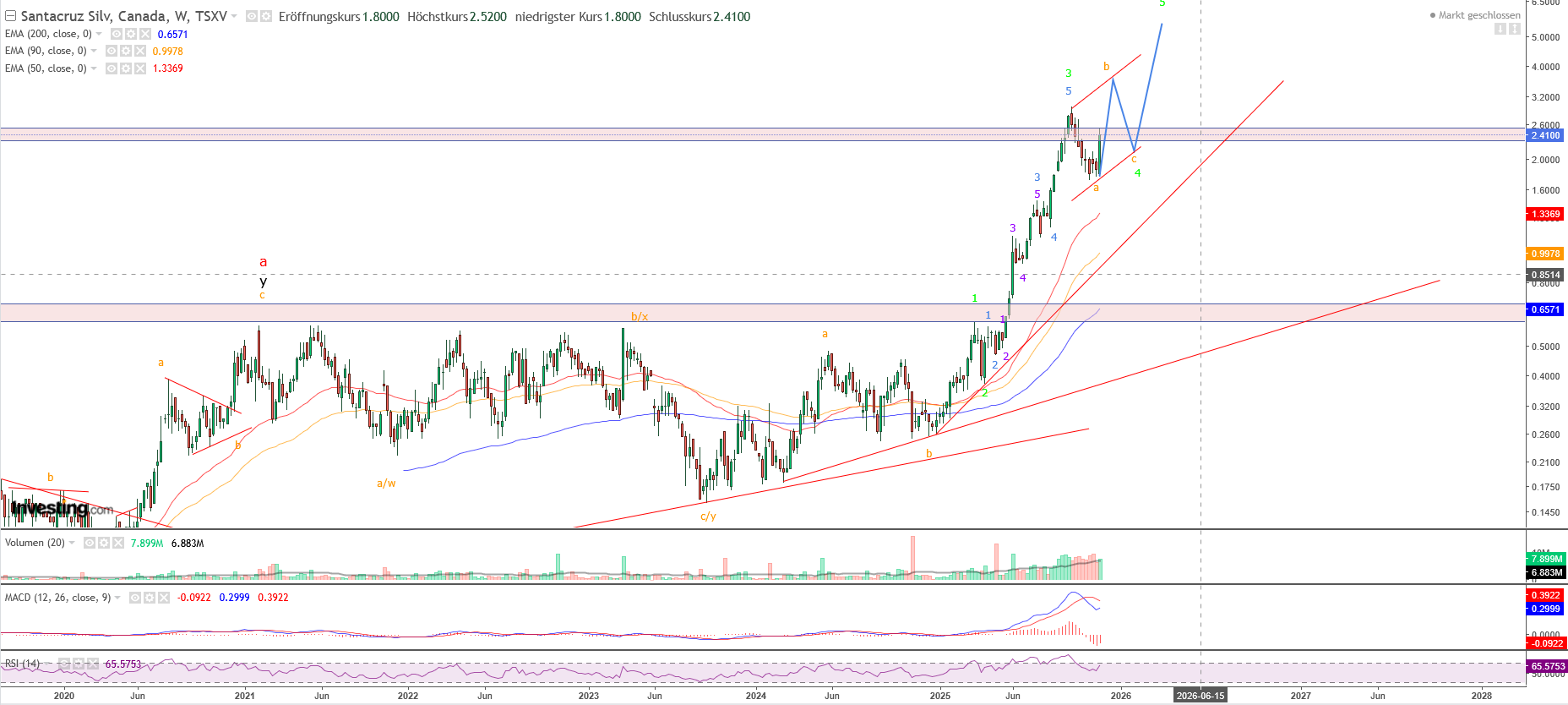Toggle main price series visibility eye icon

[x=252, y=16]
